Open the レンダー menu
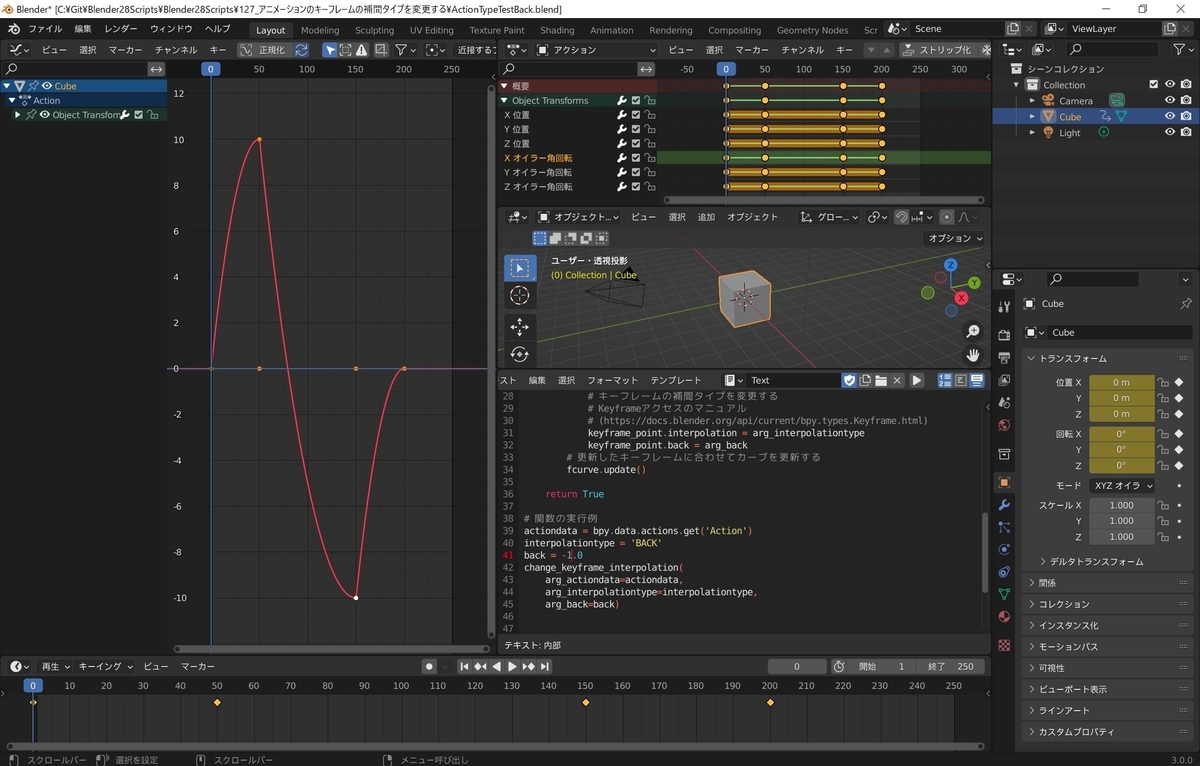This screenshot has height=766, width=1200. (121, 29)
